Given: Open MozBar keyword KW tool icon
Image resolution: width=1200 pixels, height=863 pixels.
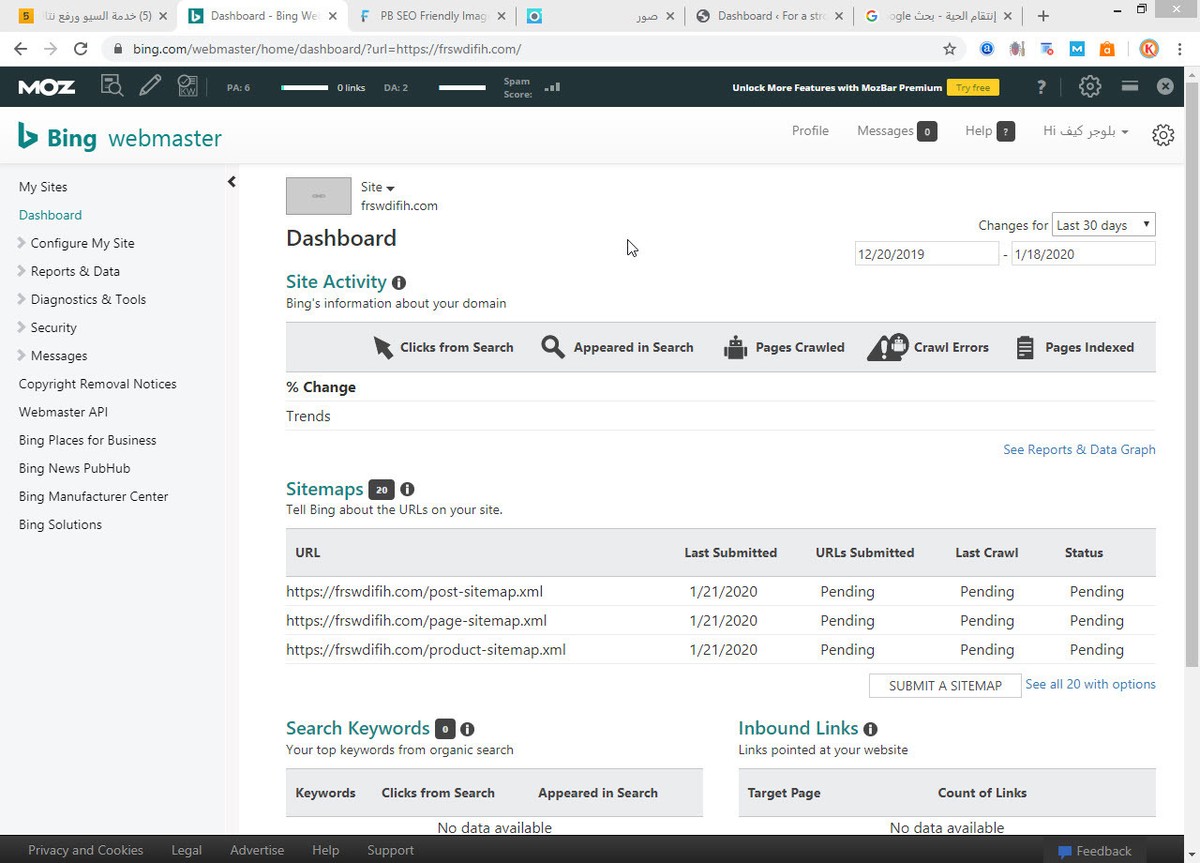Looking at the screenshot, I should (188, 87).
